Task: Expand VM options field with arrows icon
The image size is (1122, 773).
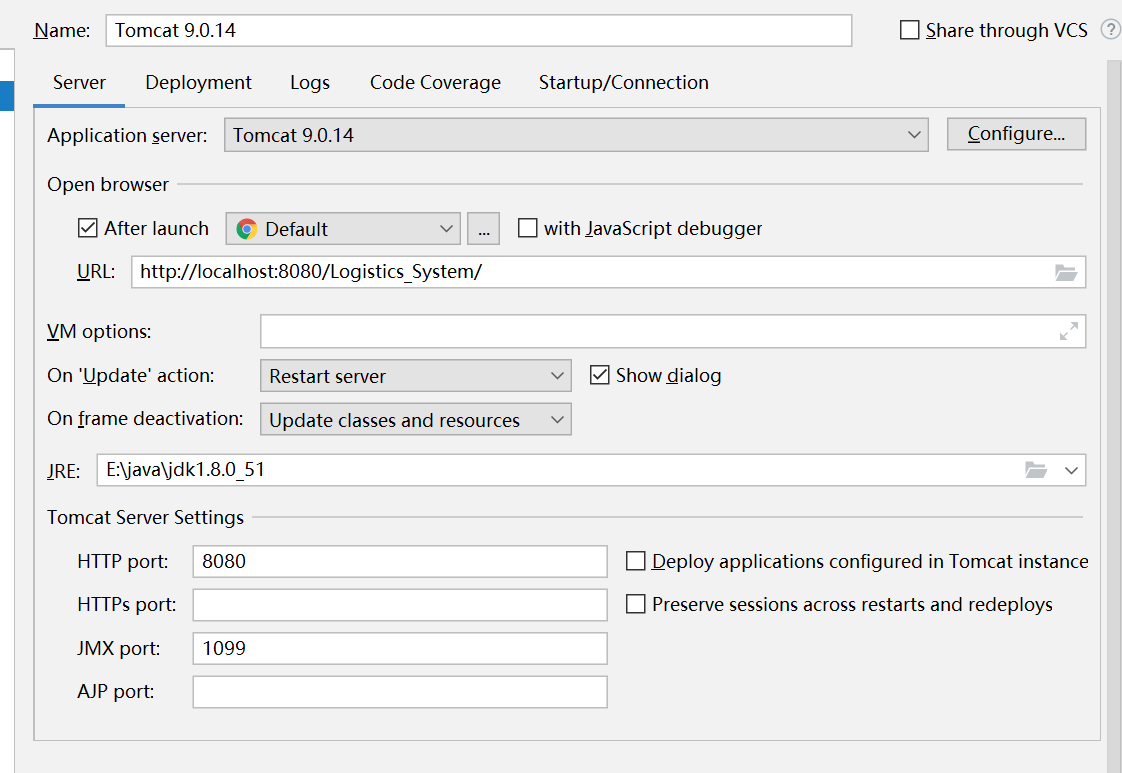Action: click(x=1069, y=331)
